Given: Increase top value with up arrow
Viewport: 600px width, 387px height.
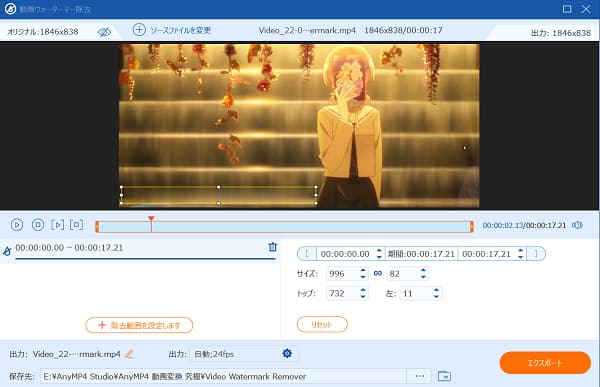Looking at the screenshot, I should 363,290.
